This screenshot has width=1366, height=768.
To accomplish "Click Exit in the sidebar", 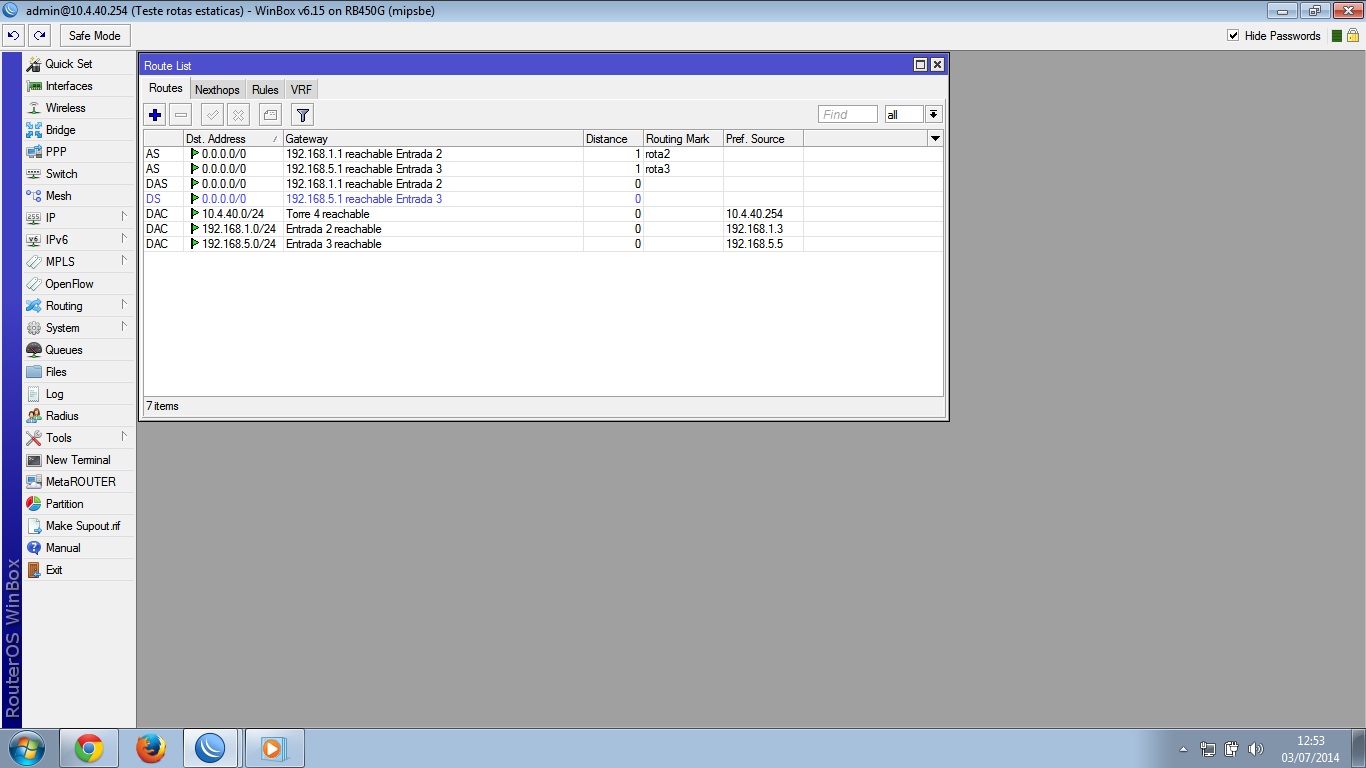I will 79,570.
